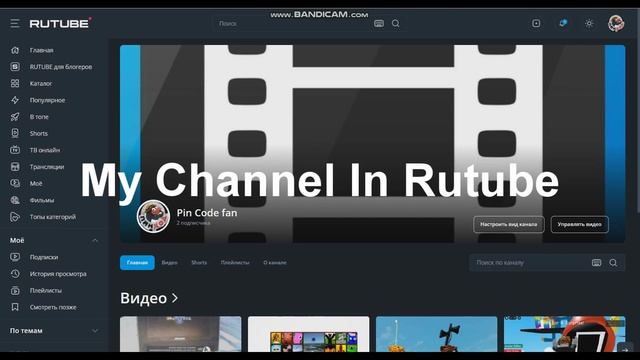Viewport: 640px width, 360px height.
Task: Open Видео section via its chevron
Action: pos(175,298)
